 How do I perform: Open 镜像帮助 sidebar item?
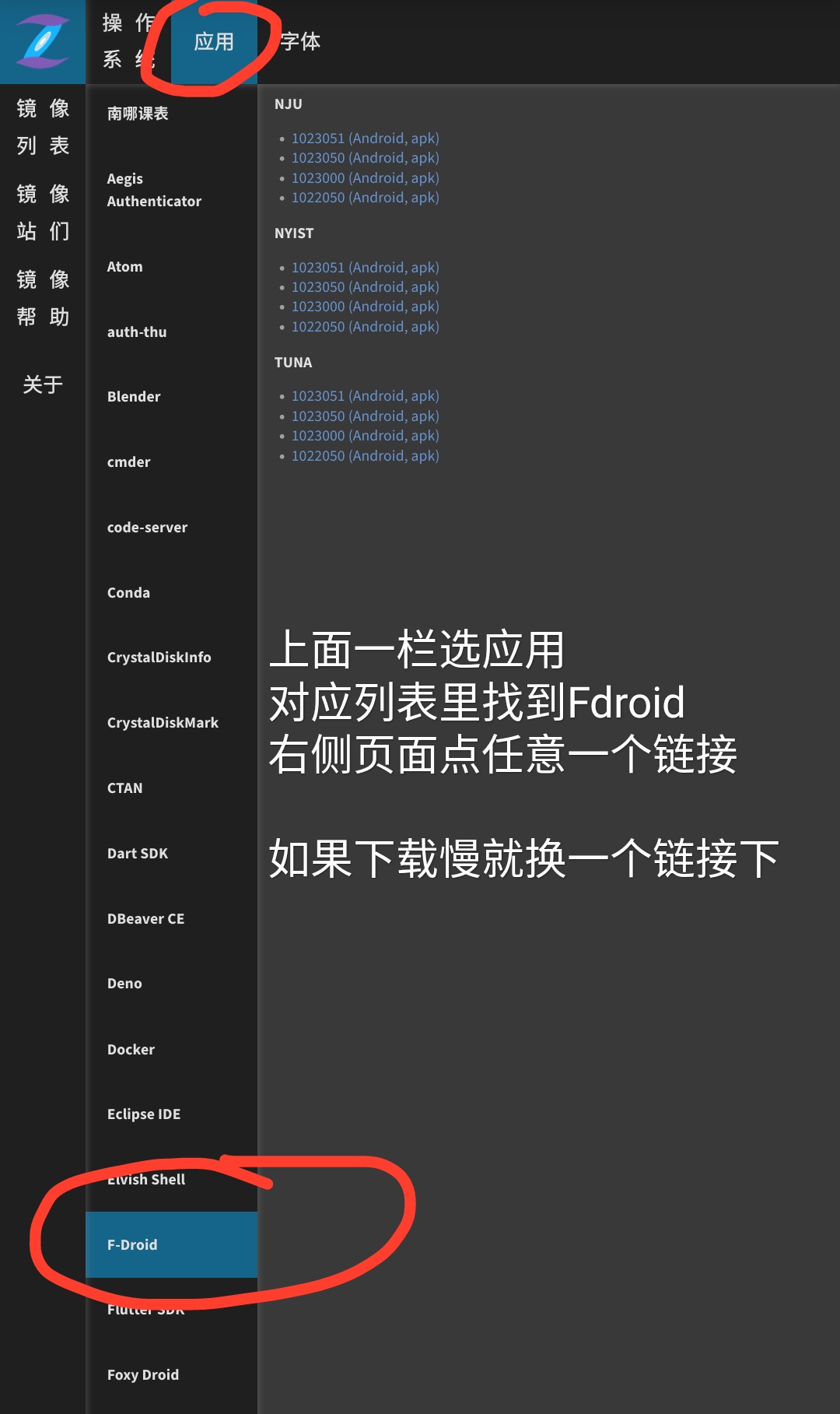click(x=43, y=298)
